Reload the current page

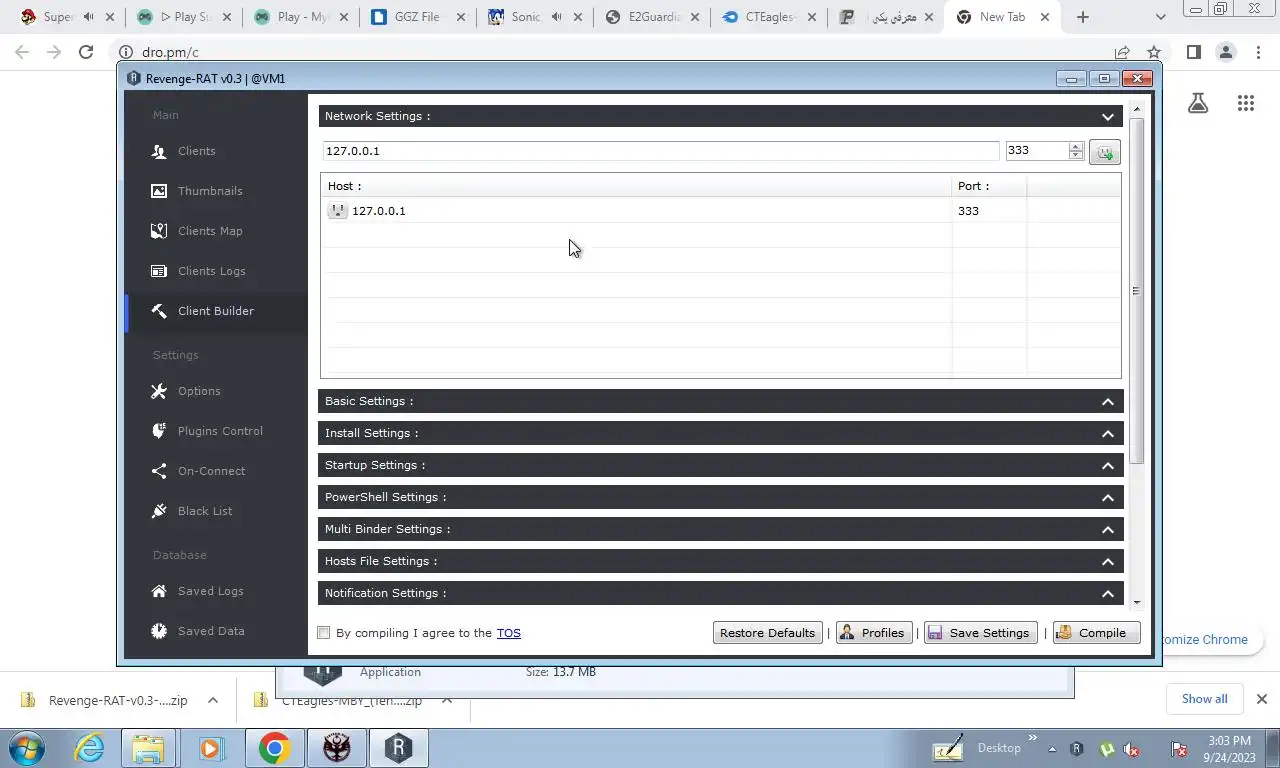pyautogui.click(x=86, y=52)
